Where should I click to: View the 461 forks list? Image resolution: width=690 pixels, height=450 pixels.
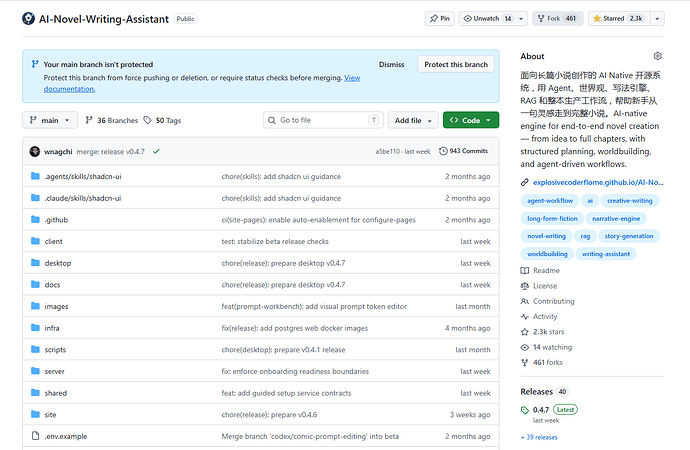(x=542, y=362)
